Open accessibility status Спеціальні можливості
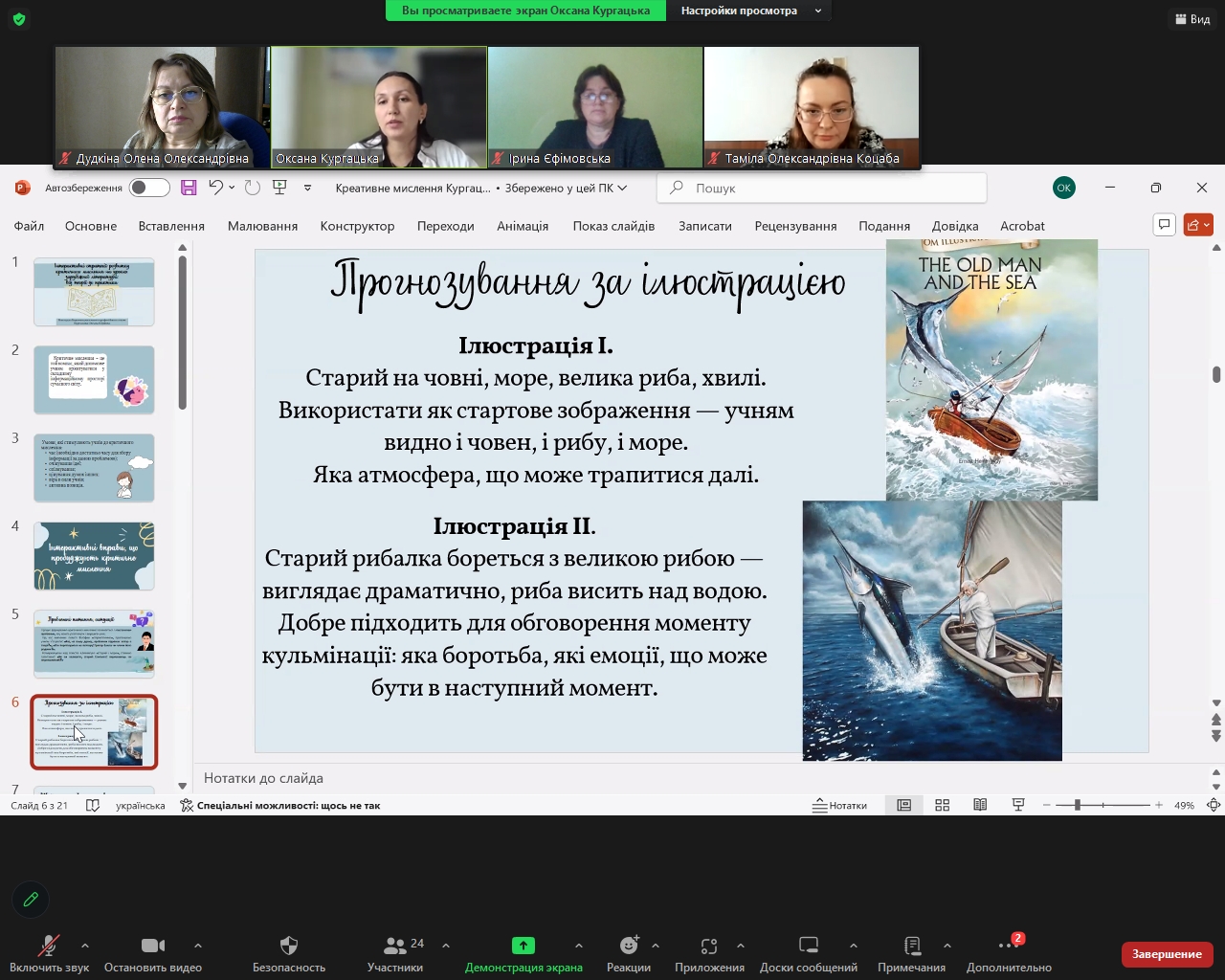The width and height of the screenshot is (1225, 980). (280, 805)
